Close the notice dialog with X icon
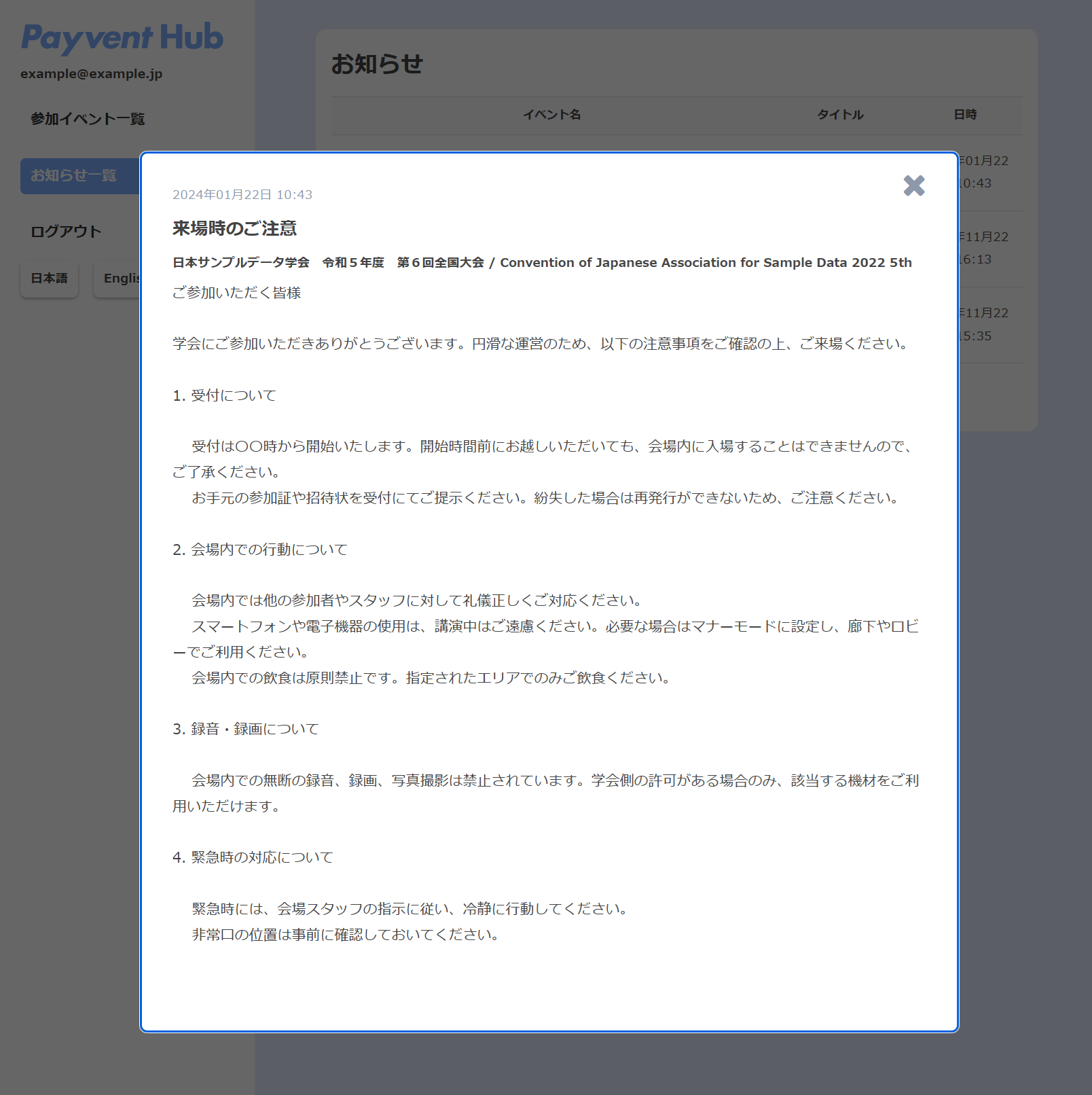 click(914, 185)
